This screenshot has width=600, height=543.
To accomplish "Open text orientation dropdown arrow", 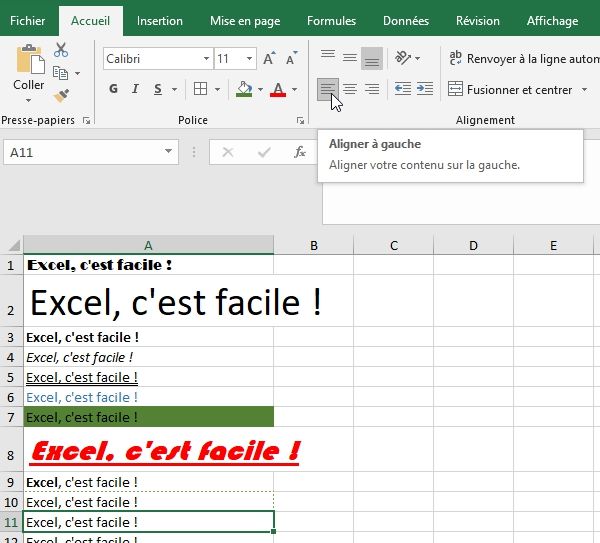I will pyautogui.click(x=417, y=59).
